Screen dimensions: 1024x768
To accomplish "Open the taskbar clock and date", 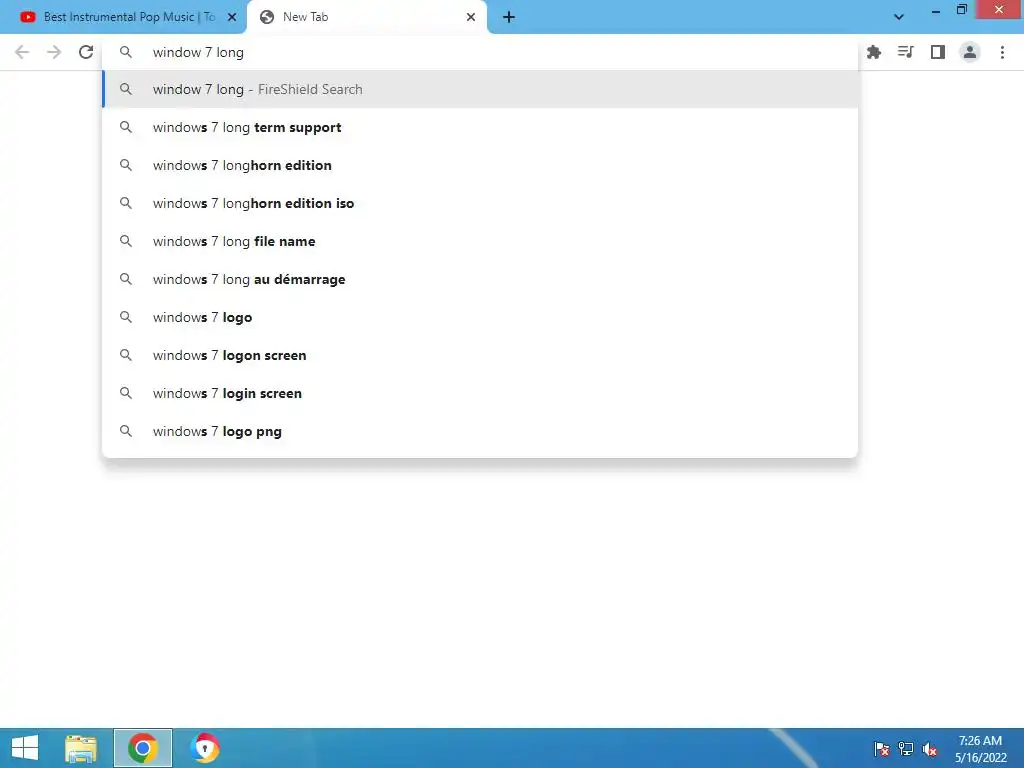I will coord(980,749).
